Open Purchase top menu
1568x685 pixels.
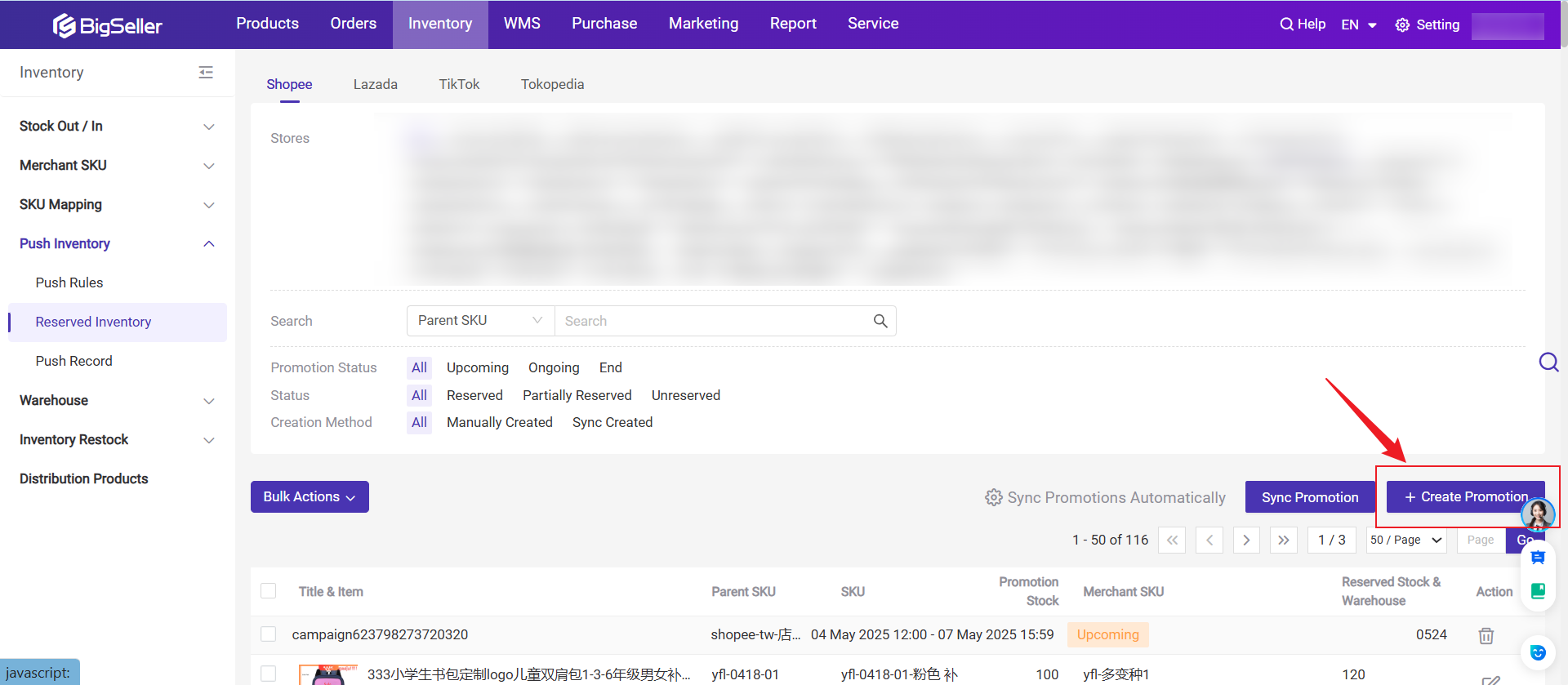(604, 24)
